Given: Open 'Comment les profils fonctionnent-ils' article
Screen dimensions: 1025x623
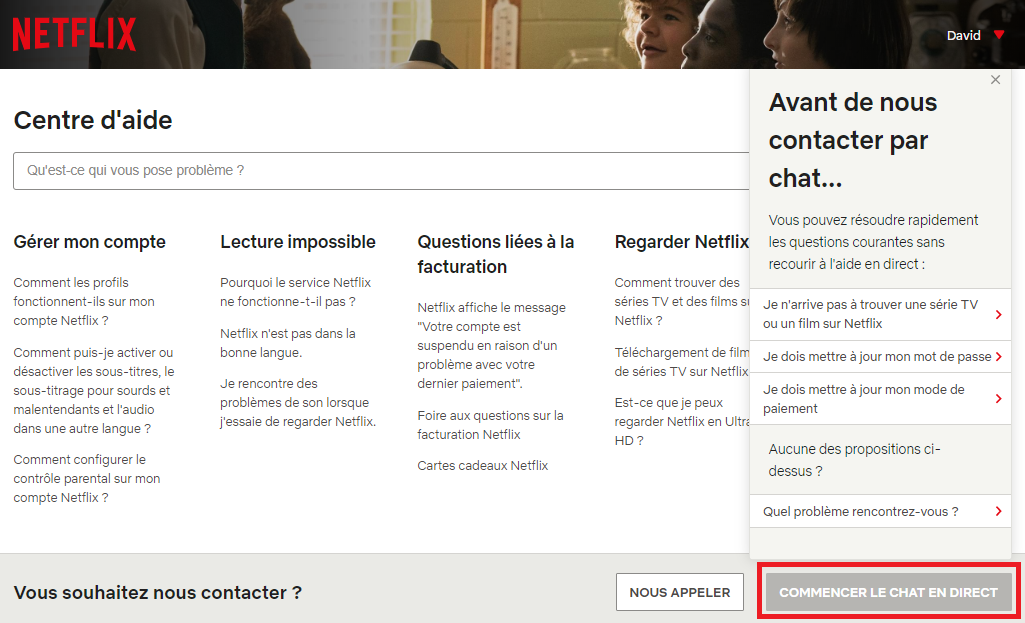Looking at the screenshot, I should click(84, 301).
